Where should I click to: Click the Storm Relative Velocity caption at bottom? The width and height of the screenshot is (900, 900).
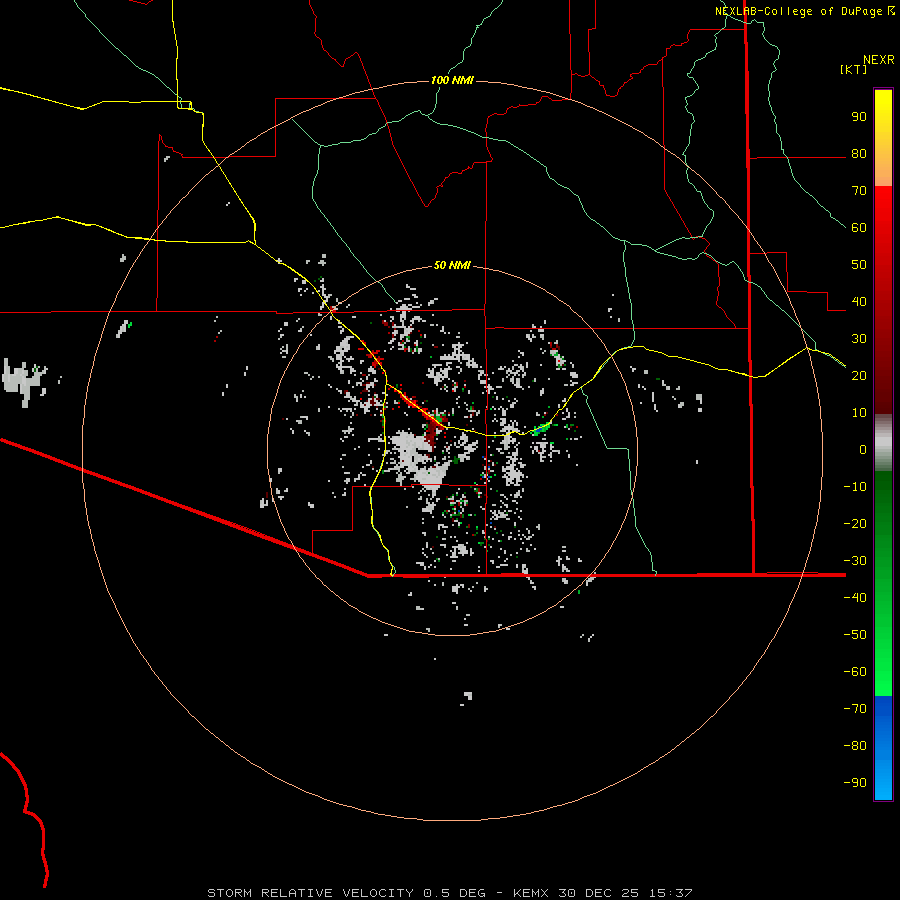(x=449, y=893)
